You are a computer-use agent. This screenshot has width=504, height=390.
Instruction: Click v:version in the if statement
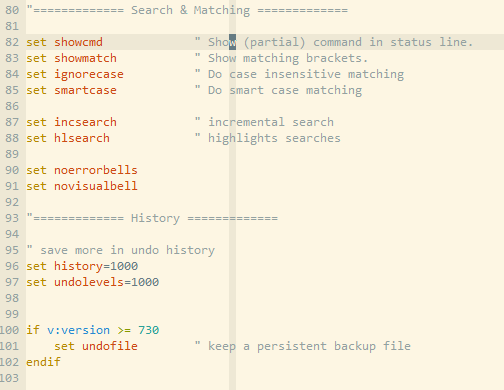pos(78,330)
